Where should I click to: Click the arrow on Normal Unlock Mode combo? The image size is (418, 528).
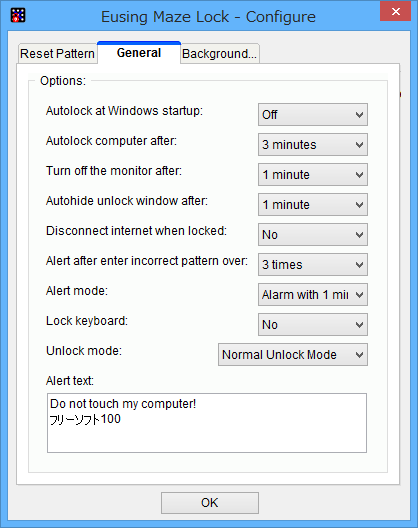359,355
